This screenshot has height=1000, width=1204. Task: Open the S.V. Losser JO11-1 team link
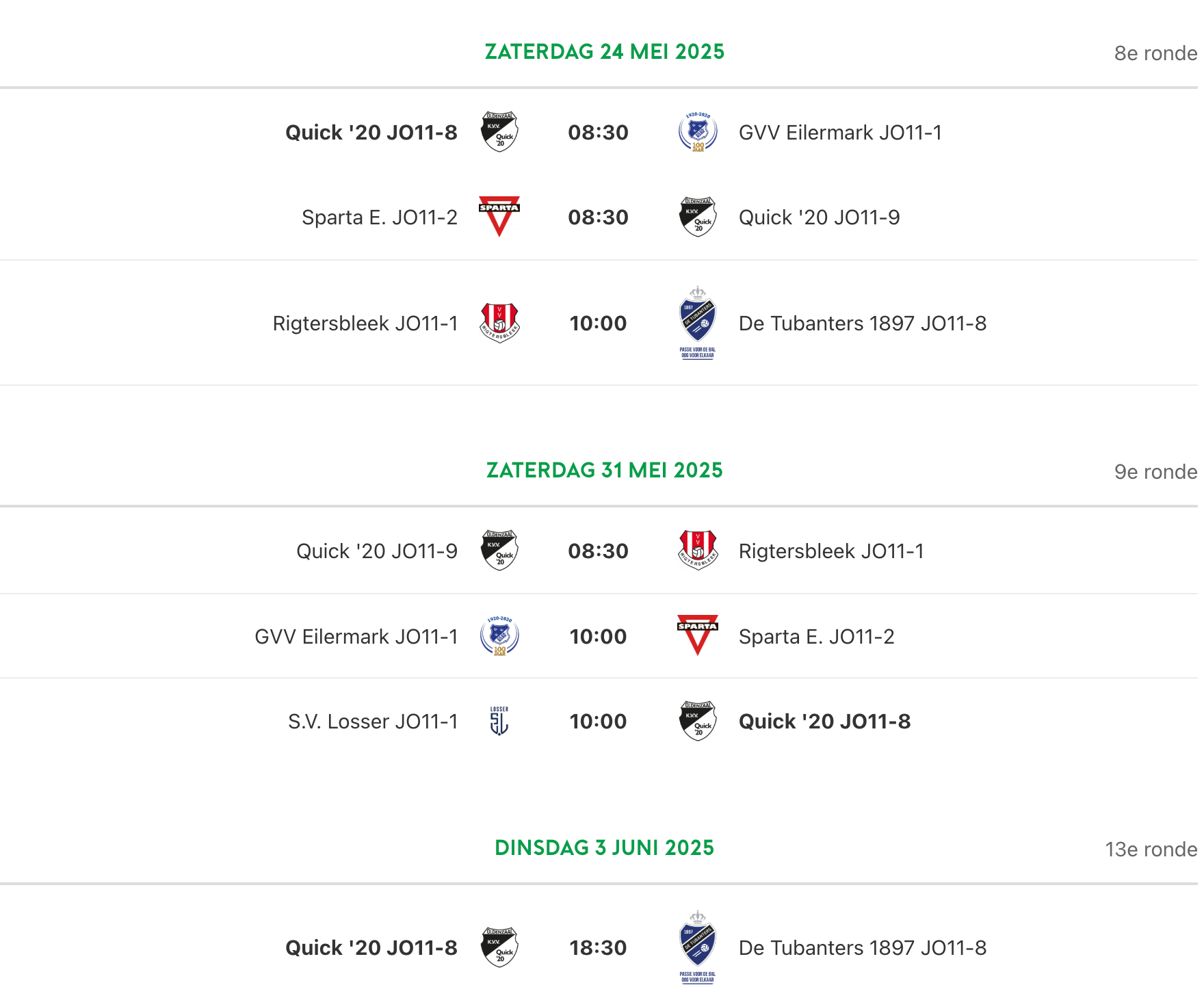(373, 722)
